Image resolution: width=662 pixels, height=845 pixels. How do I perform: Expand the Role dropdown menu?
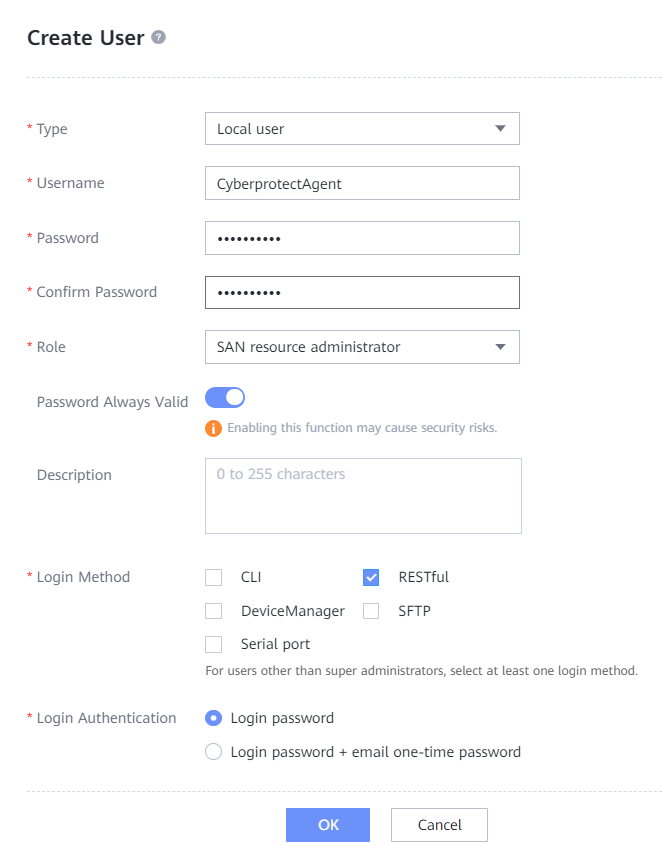361,347
